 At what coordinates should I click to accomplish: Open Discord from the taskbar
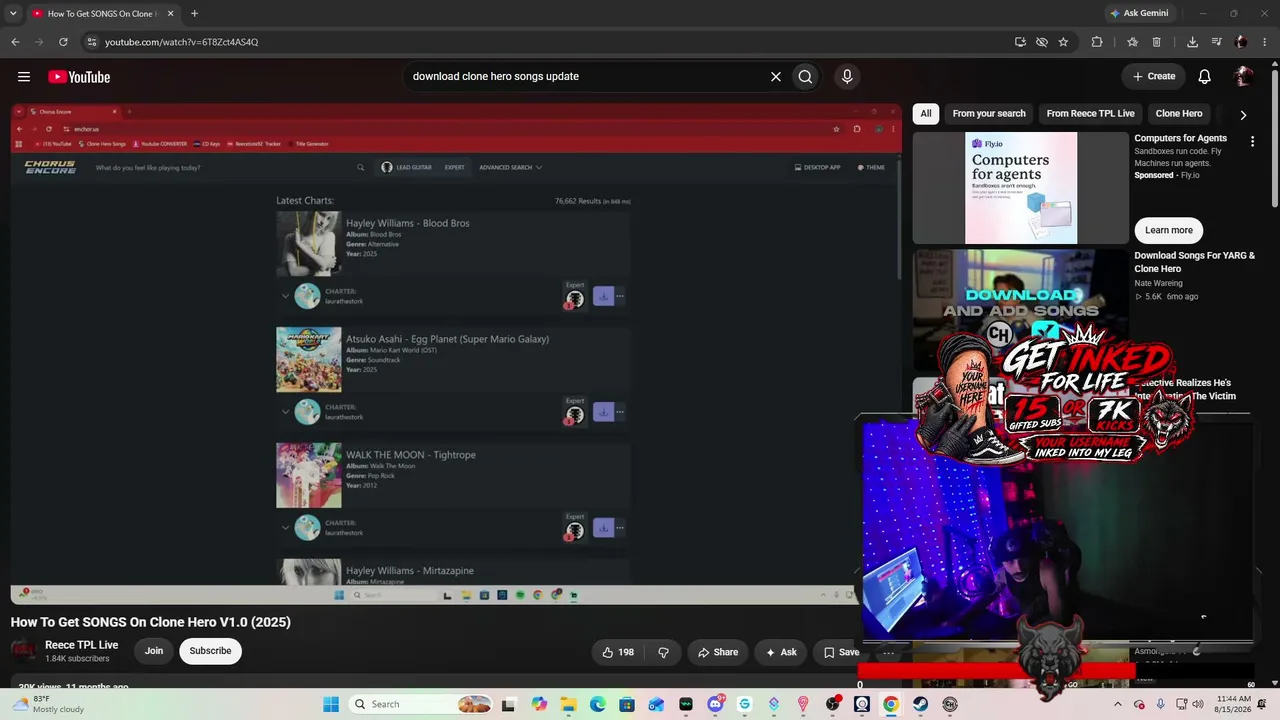[715, 704]
